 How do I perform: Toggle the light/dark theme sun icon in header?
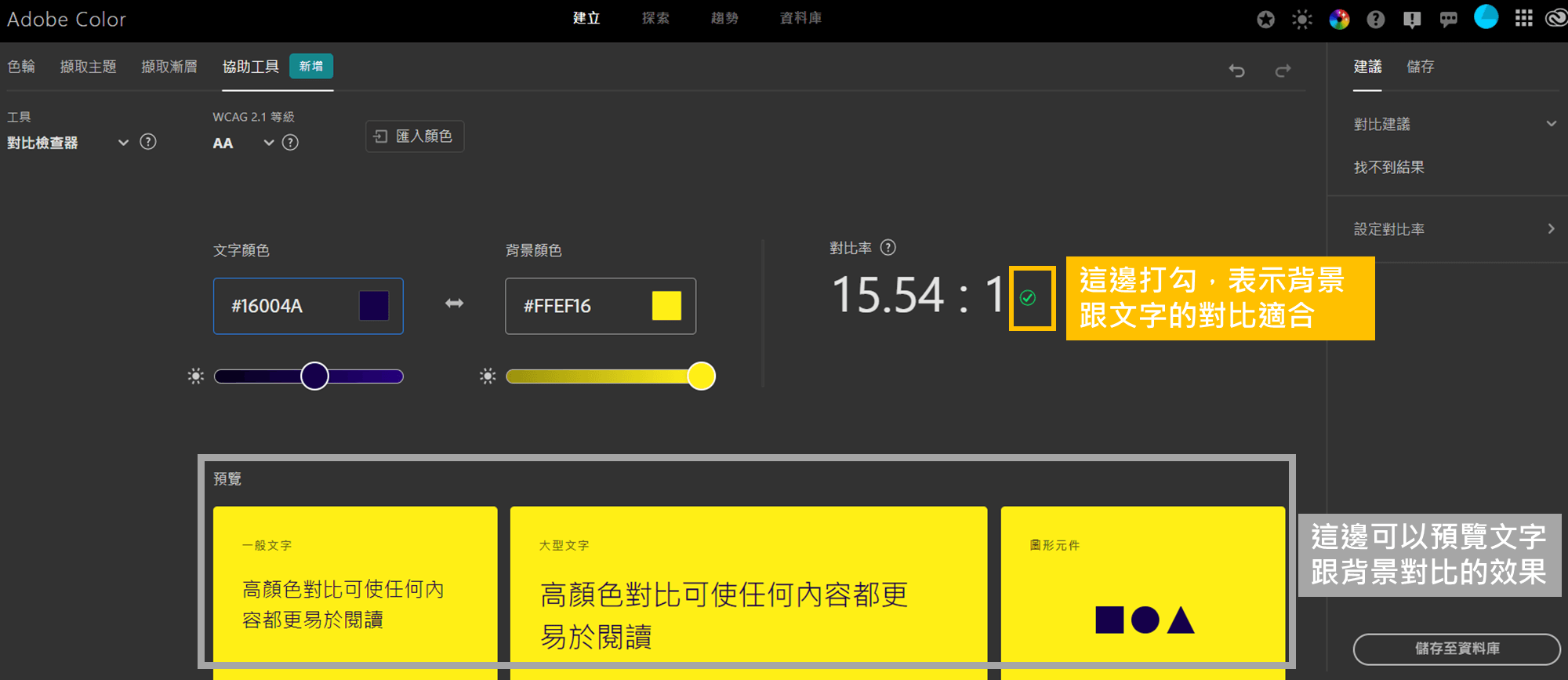click(x=1302, y=20)
